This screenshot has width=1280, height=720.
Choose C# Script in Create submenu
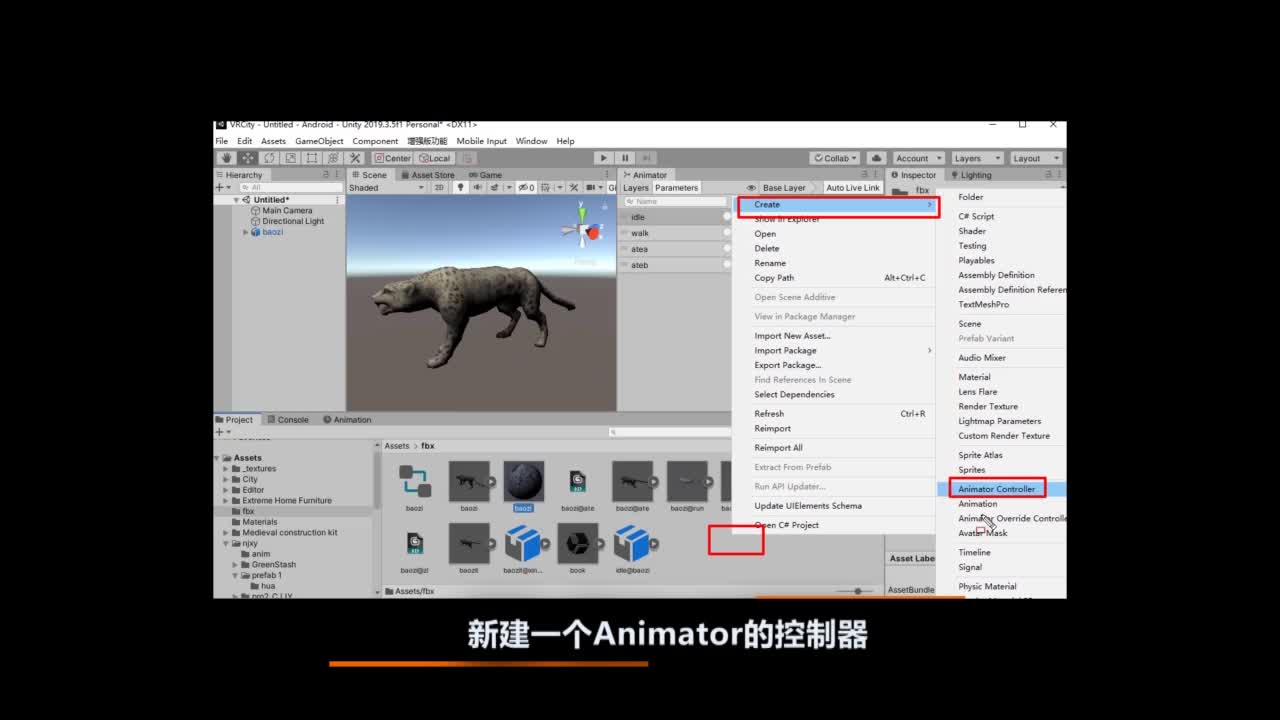(x=976, y=216)
